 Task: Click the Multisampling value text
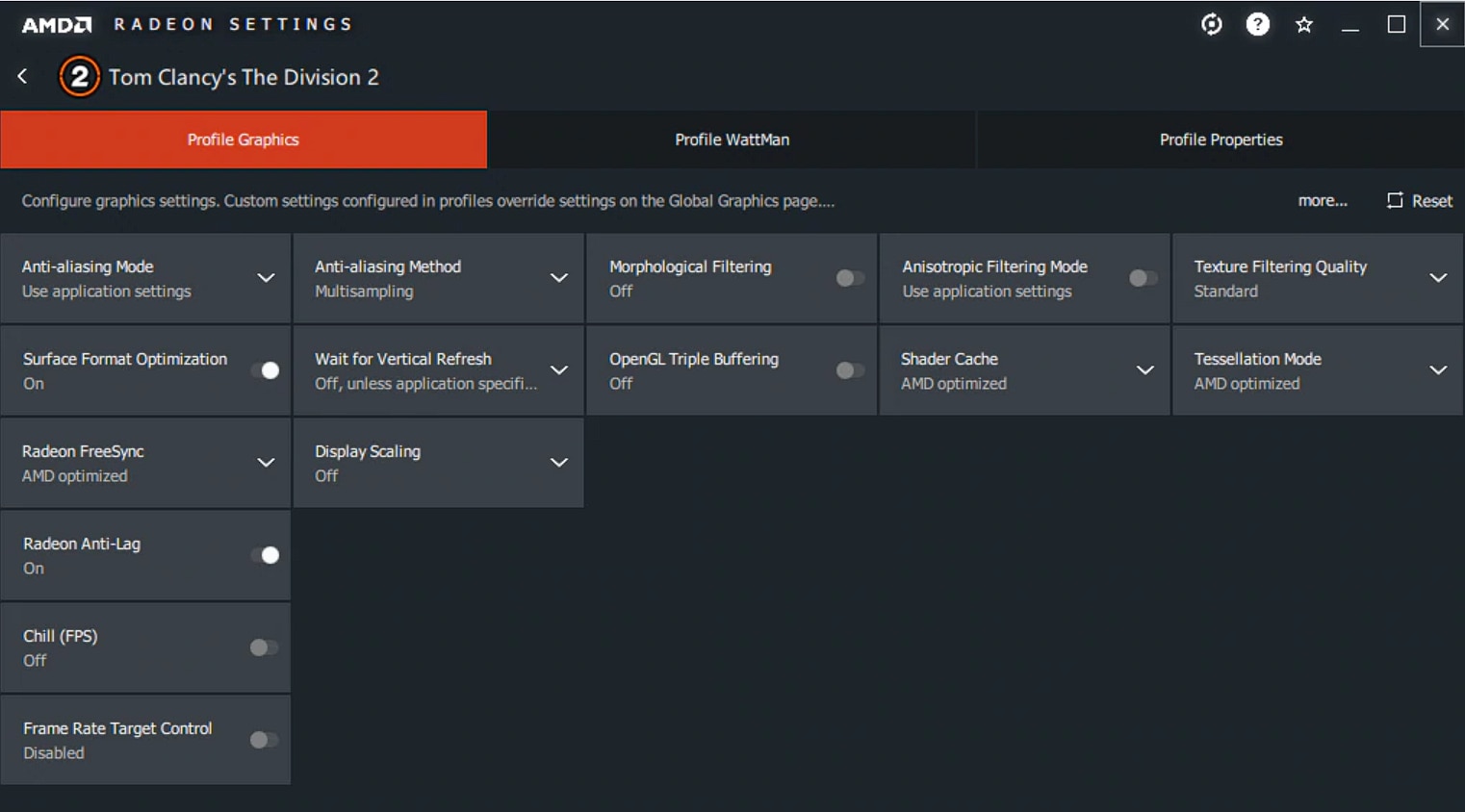(364, 292)
